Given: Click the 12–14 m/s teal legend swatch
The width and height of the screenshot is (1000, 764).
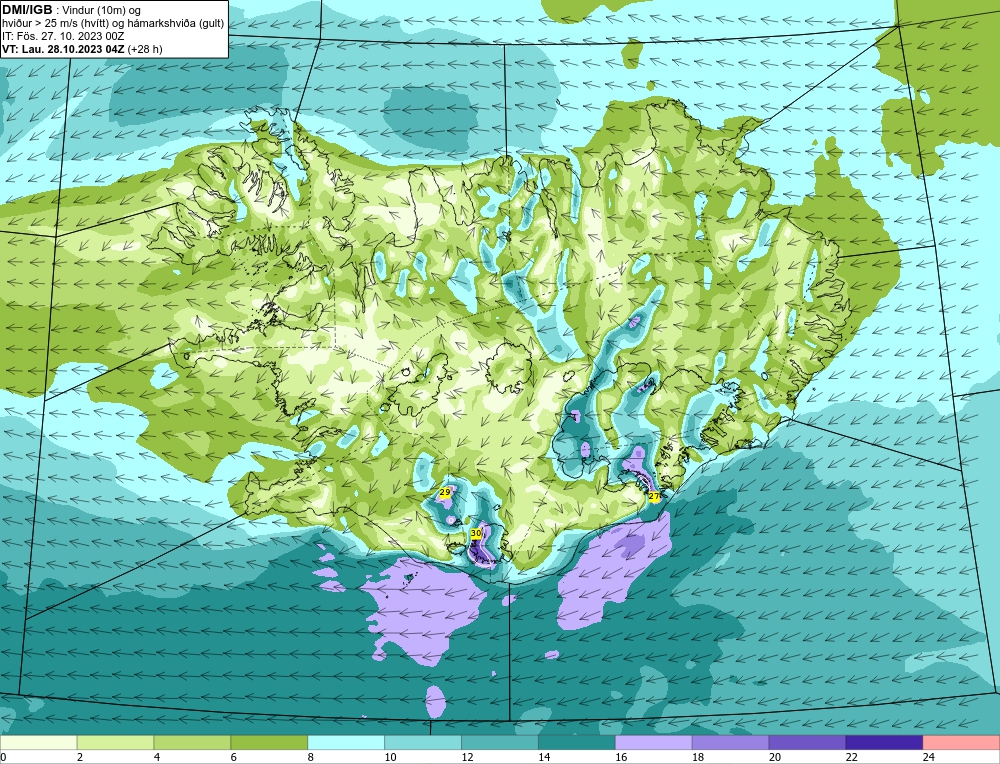Looking at the screenshot, I should click(x=500, y=743).
